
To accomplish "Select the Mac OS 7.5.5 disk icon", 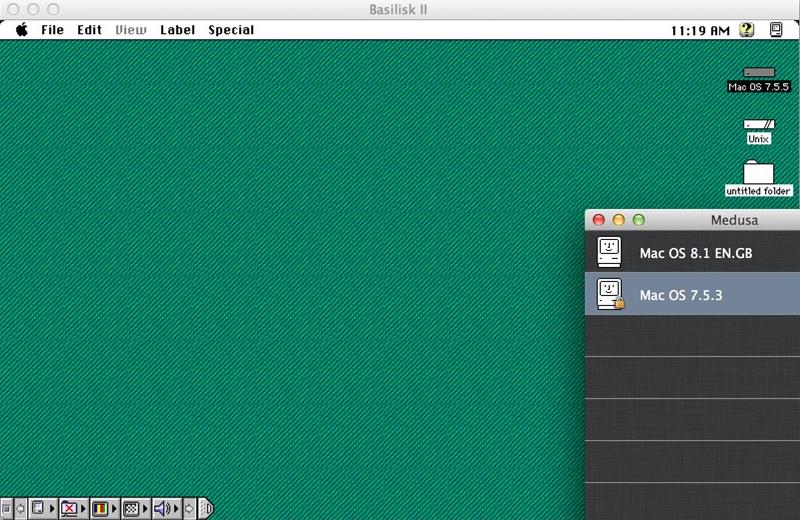I will click(759, 72).
